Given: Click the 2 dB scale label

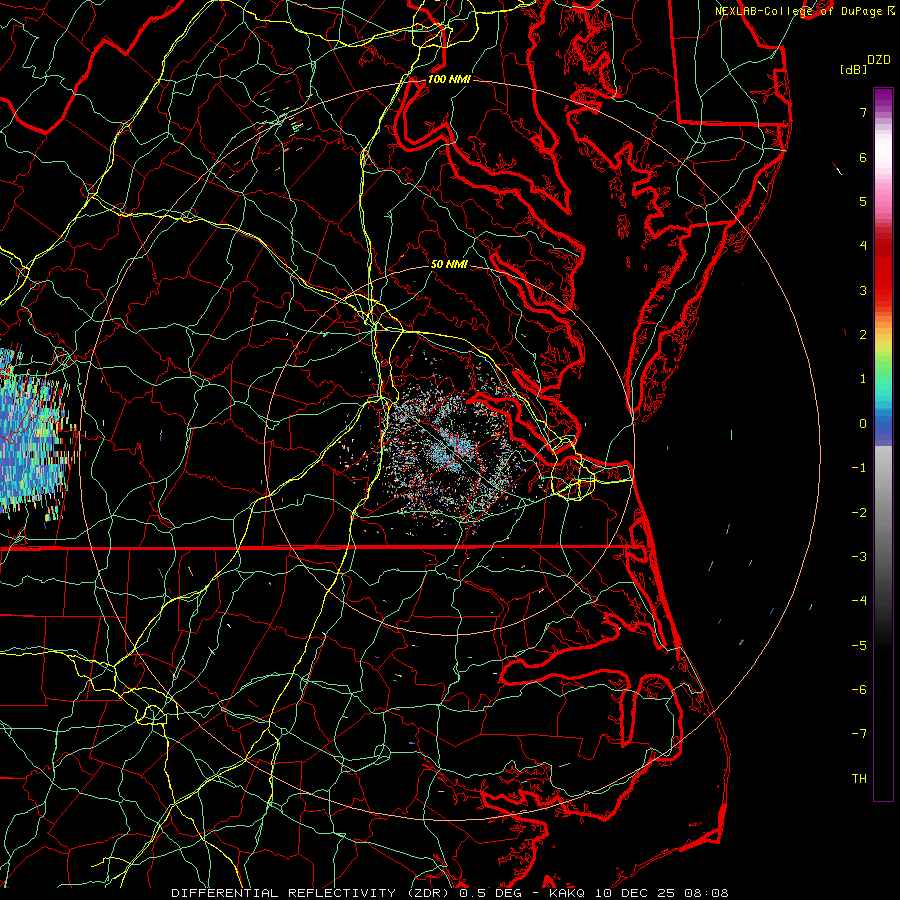Looking at the screenshot, I should 863,335.
